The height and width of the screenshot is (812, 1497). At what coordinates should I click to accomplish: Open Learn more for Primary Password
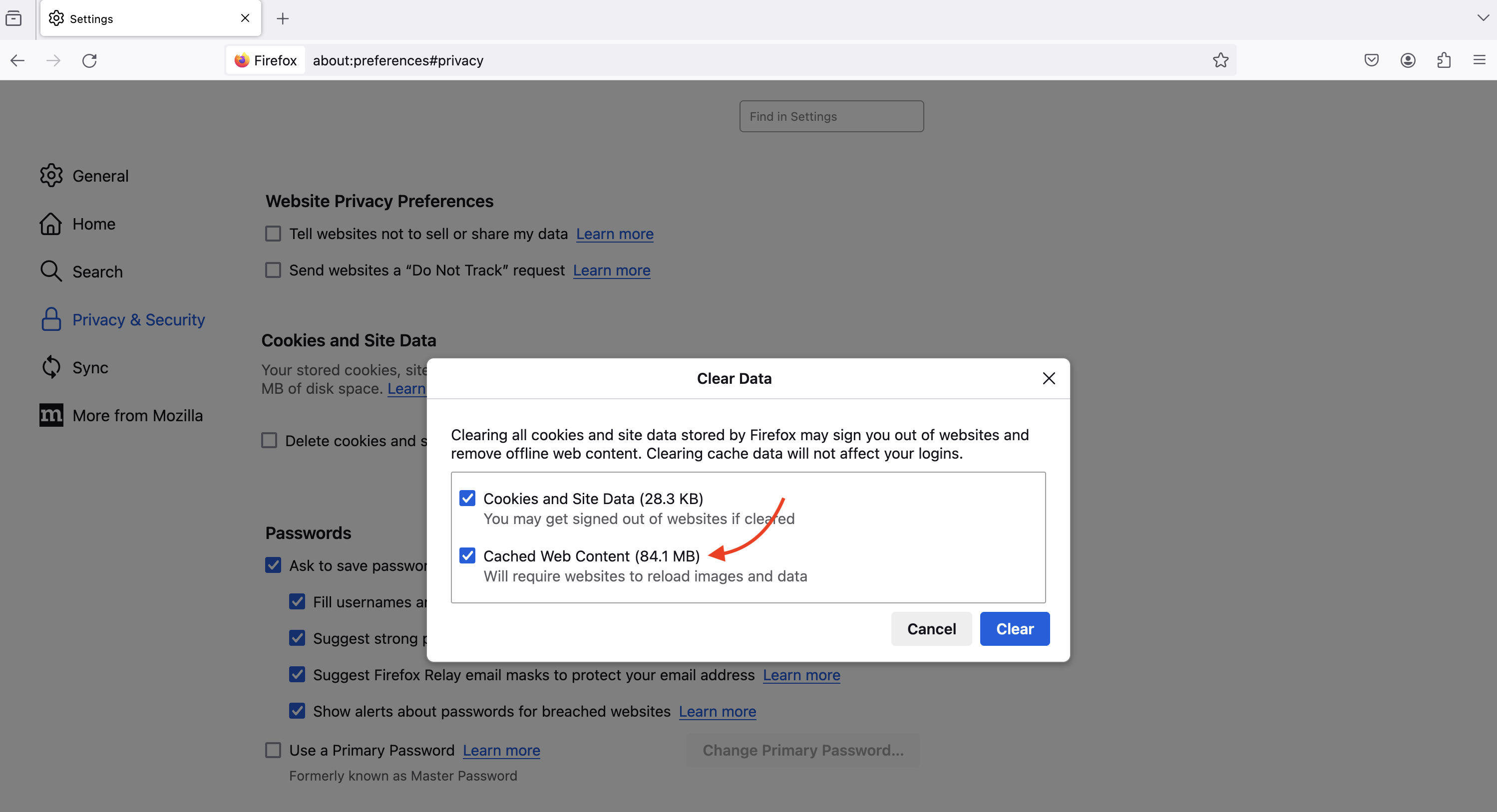[x=501, y=751]
